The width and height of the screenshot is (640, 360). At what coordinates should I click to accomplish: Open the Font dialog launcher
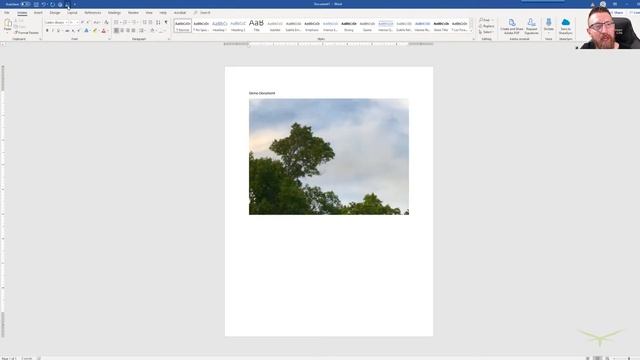(x=109, y=39)
